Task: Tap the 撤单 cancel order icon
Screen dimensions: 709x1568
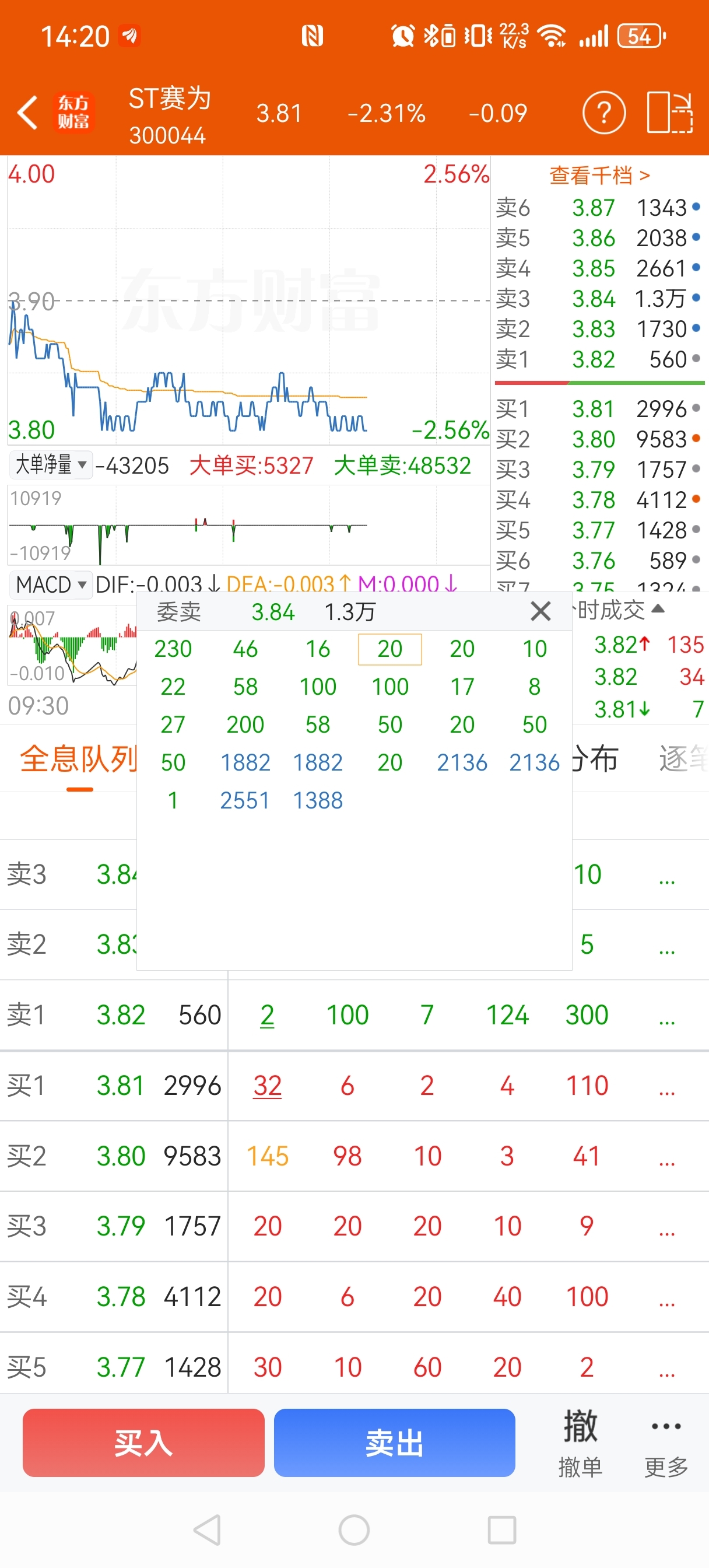Action: 580,1442
